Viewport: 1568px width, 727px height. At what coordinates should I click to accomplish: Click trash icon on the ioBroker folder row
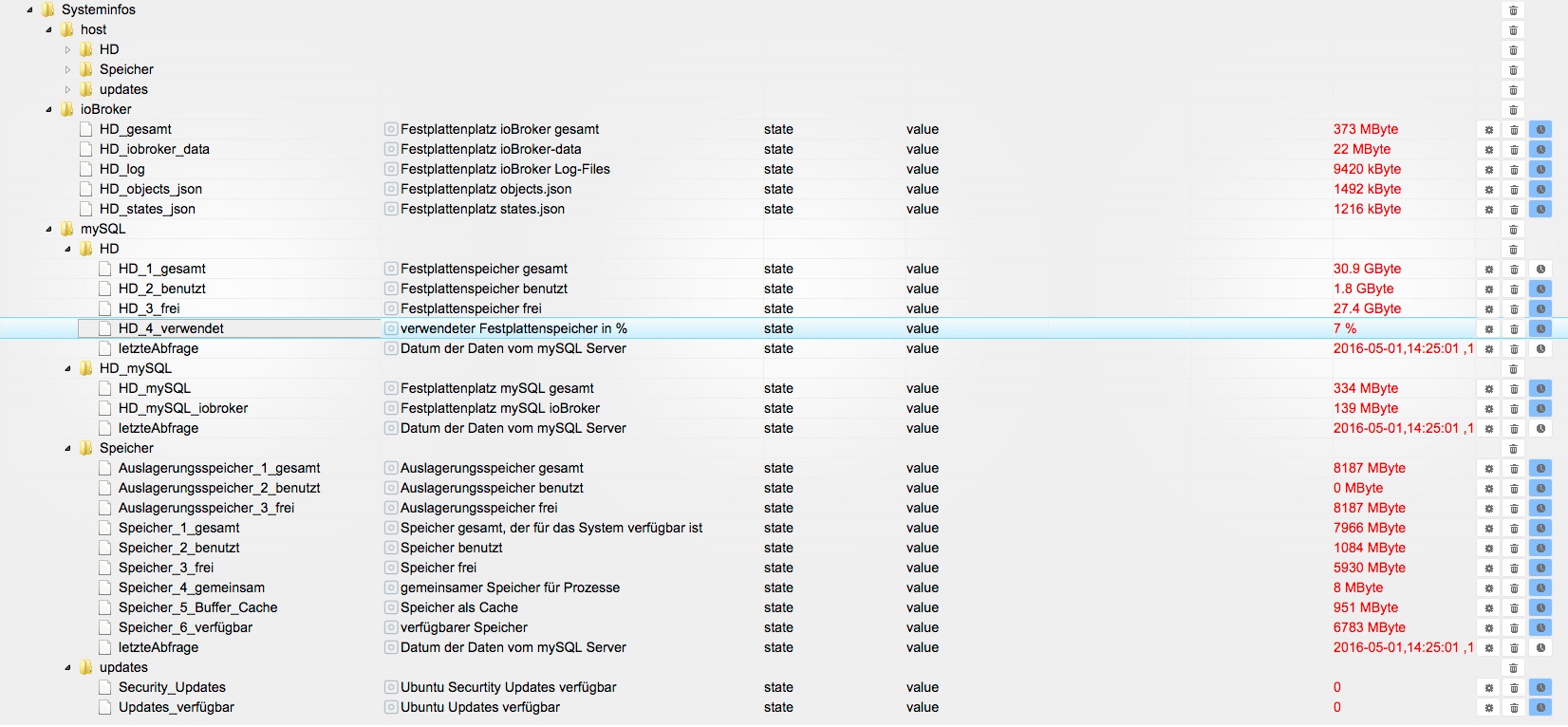[x=1514, y=110]
